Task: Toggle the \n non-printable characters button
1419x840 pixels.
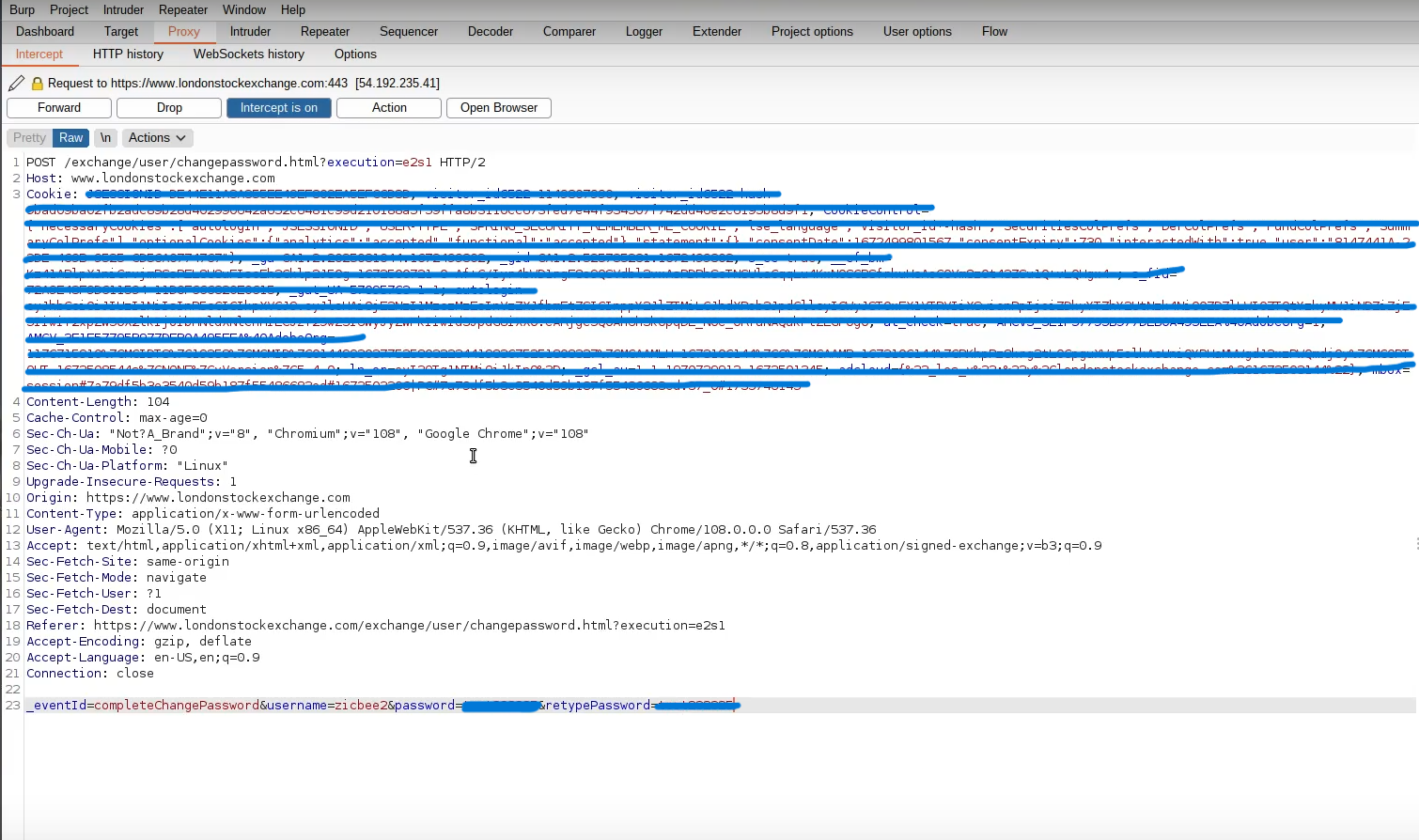Action: (x=106, y=138)
